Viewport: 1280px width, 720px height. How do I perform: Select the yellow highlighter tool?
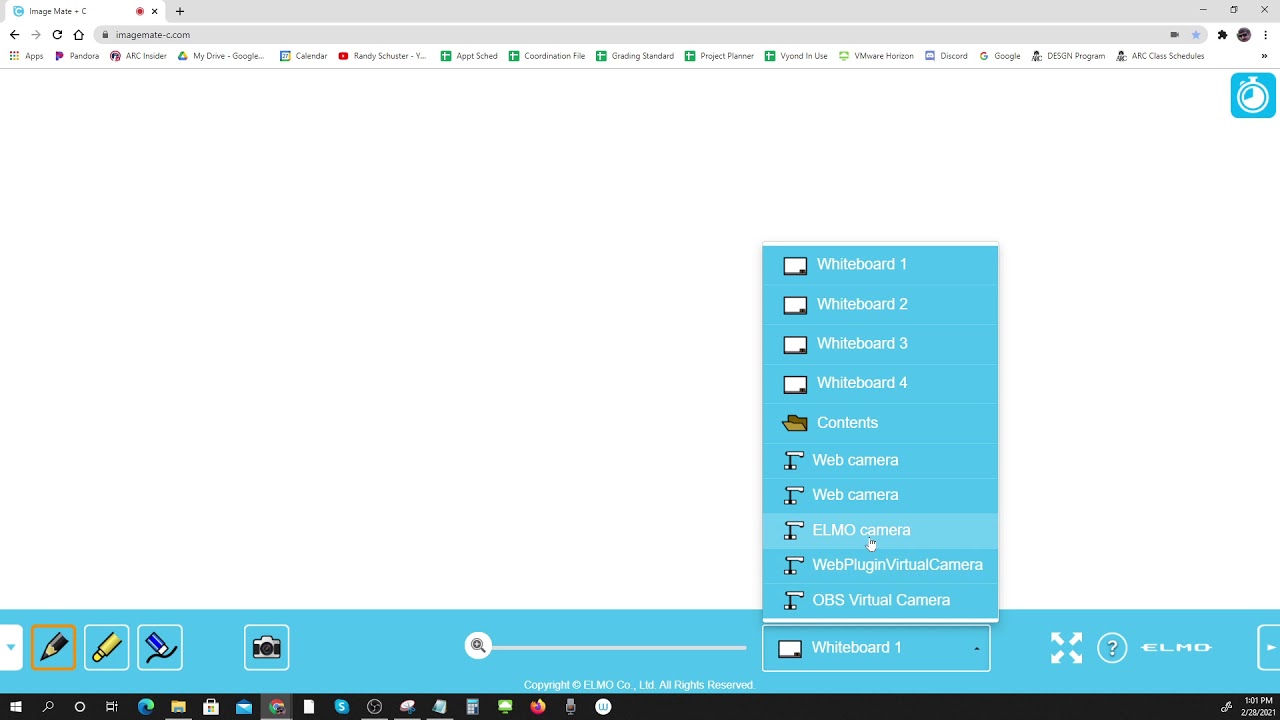coord(107,647)
